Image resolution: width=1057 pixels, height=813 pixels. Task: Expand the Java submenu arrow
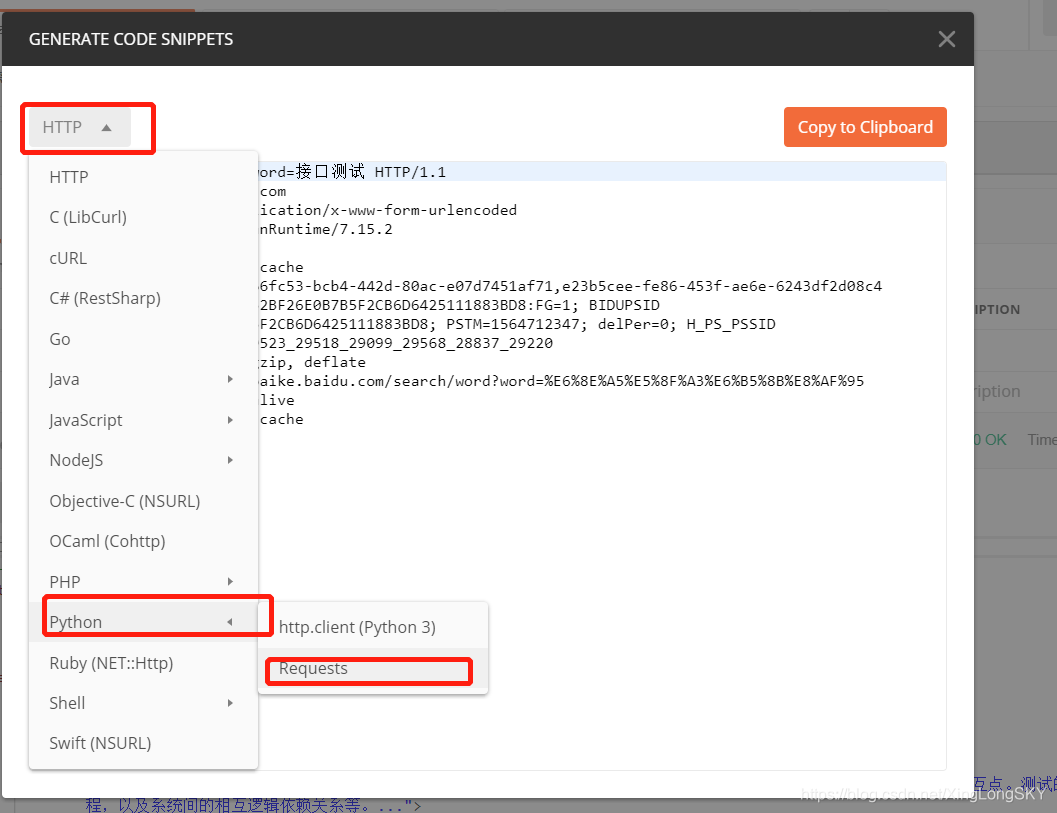(230, 379)
